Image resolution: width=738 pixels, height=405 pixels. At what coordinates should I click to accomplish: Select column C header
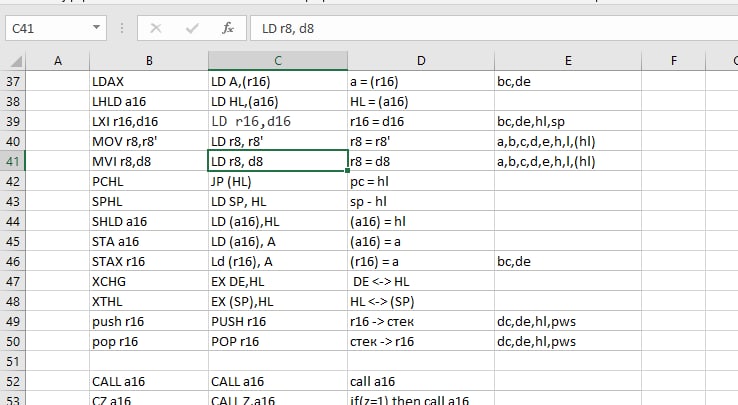[277, 61]
